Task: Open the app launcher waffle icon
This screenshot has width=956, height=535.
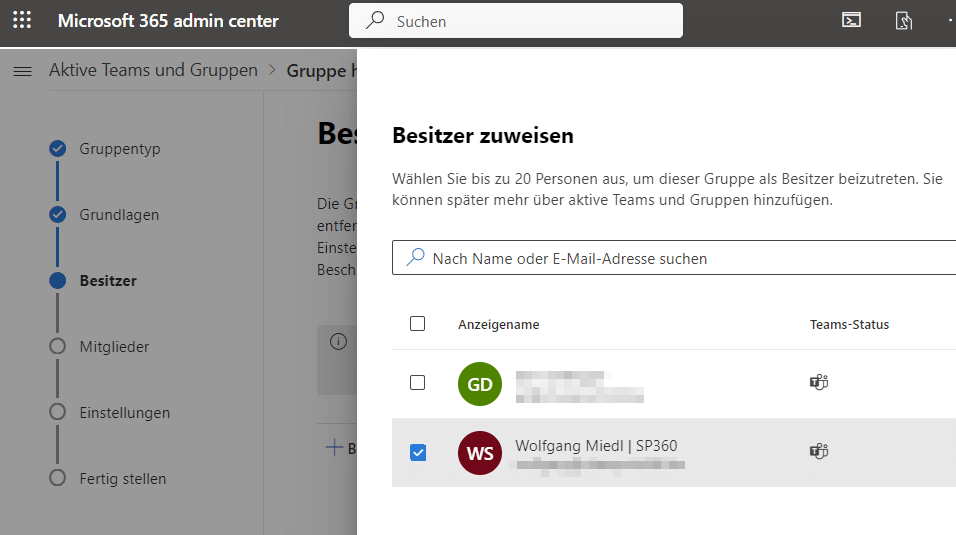Action: point(22,20)
